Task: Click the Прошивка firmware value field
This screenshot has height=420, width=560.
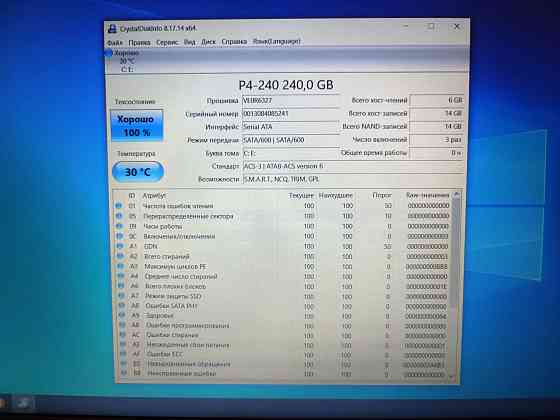Action: (x=290, y=100)
